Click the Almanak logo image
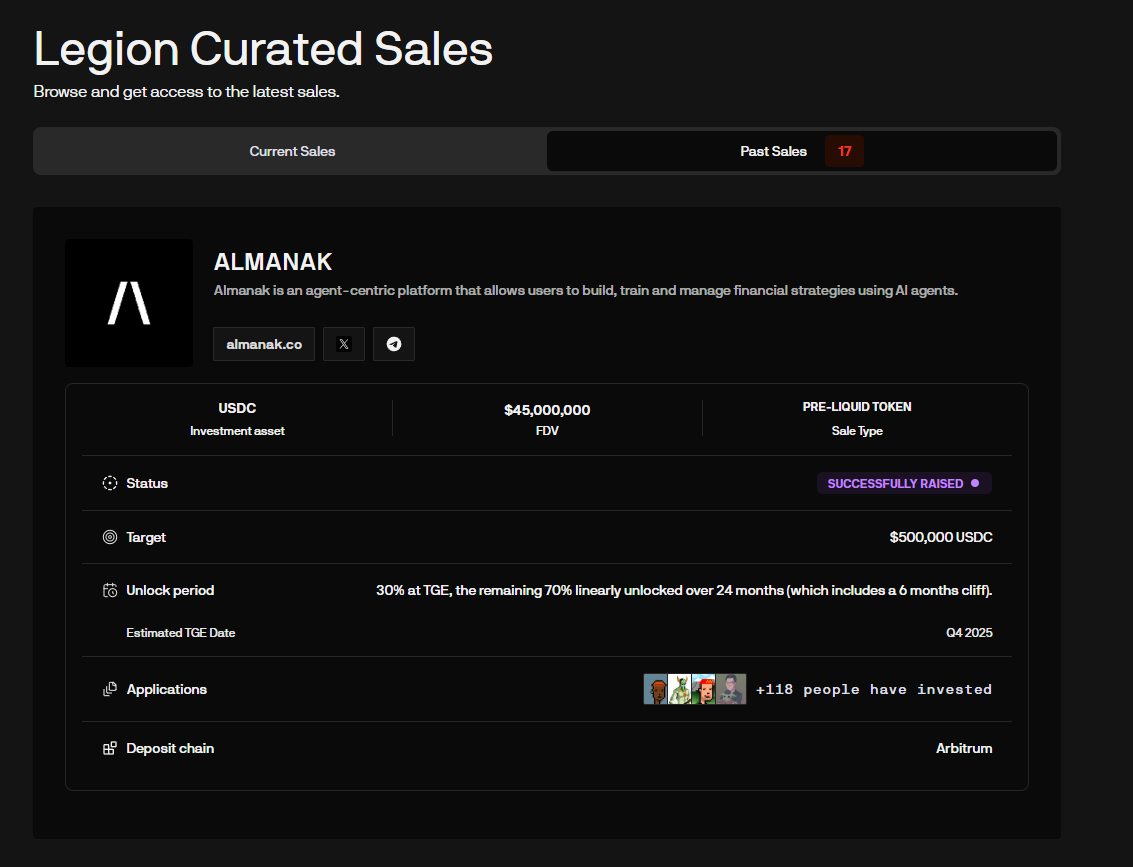The height and width of the screenshot is (867, 1133). [x=129, y=303]
